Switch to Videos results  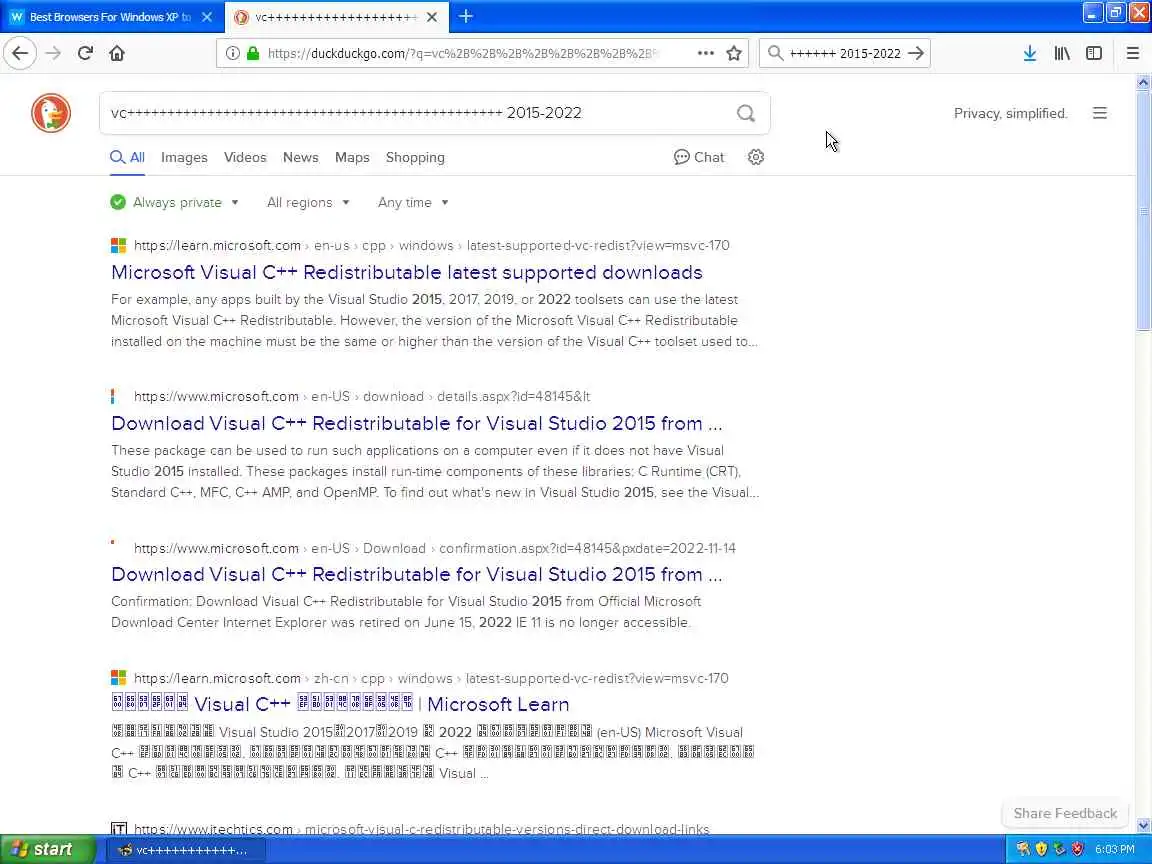click(x=245, y=157)
